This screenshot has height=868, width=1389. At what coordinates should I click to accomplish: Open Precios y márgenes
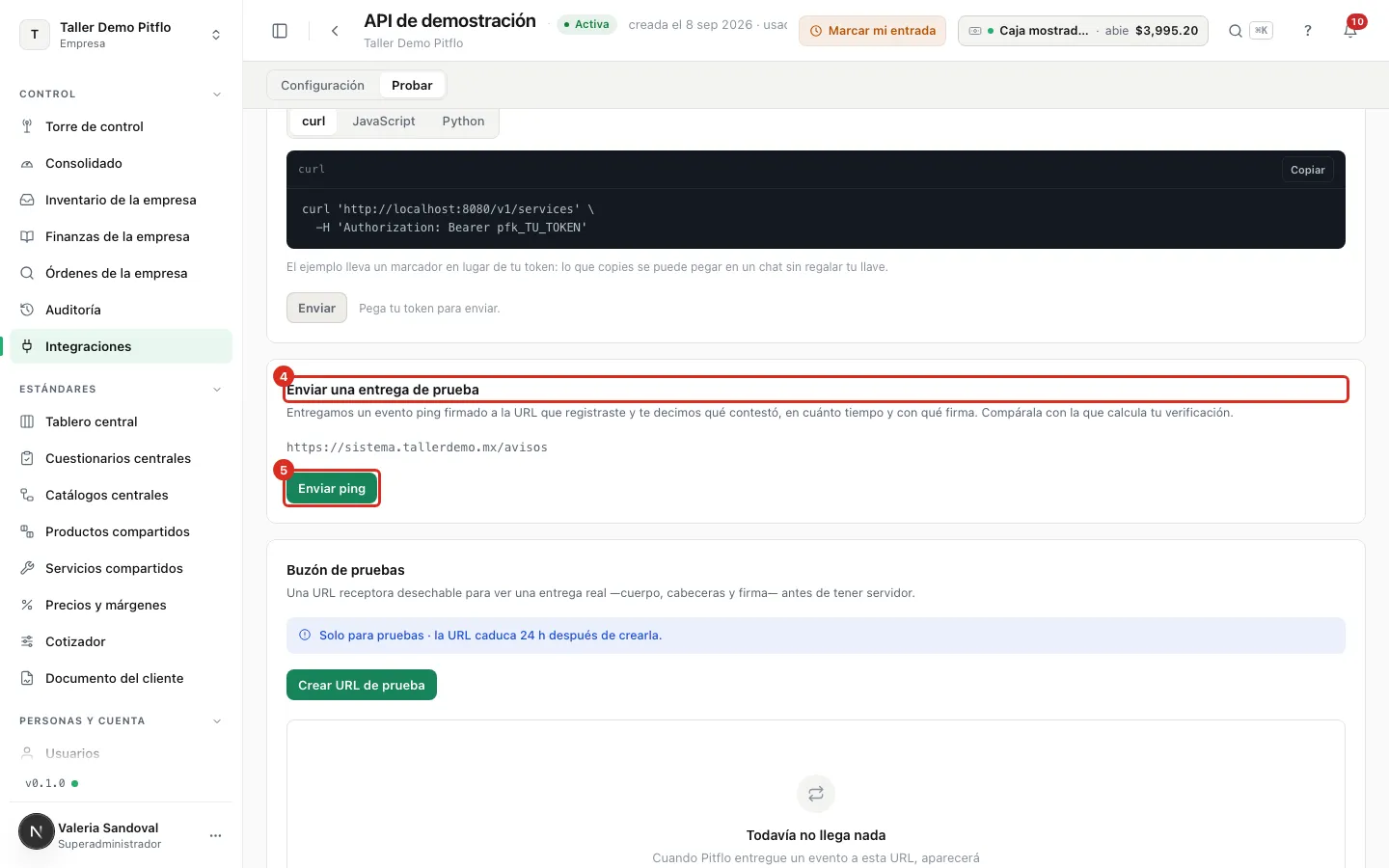tap(121, 605)
